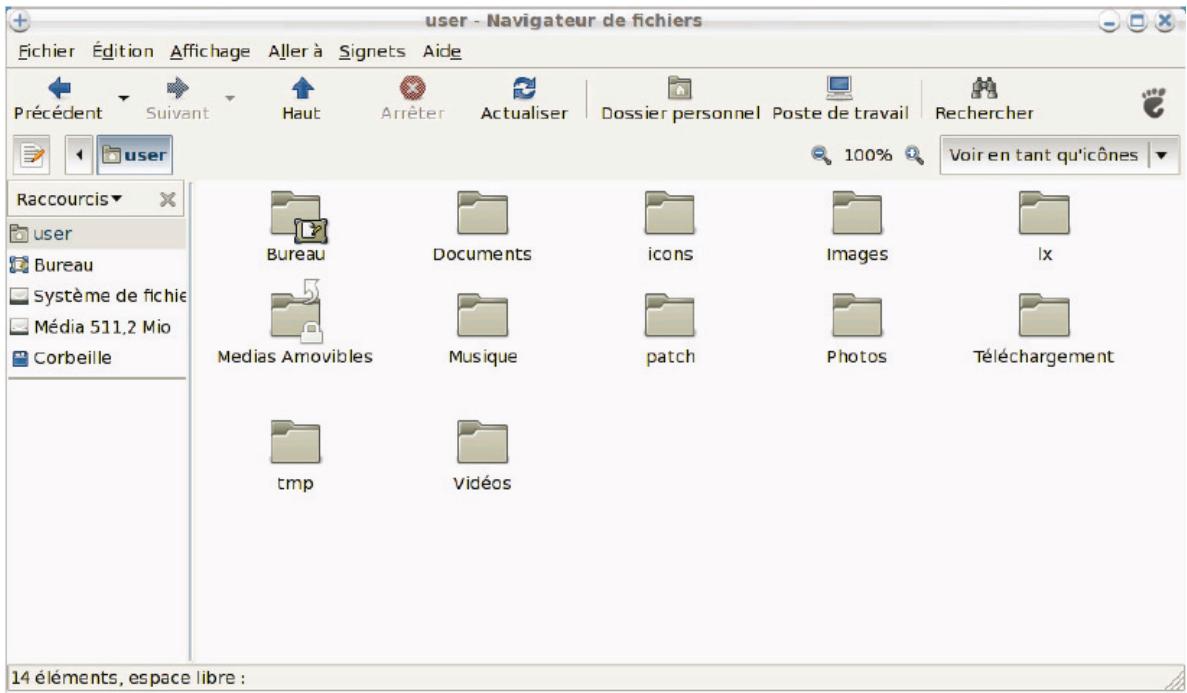Open Dossier personnel home folder

pos(679,89)
